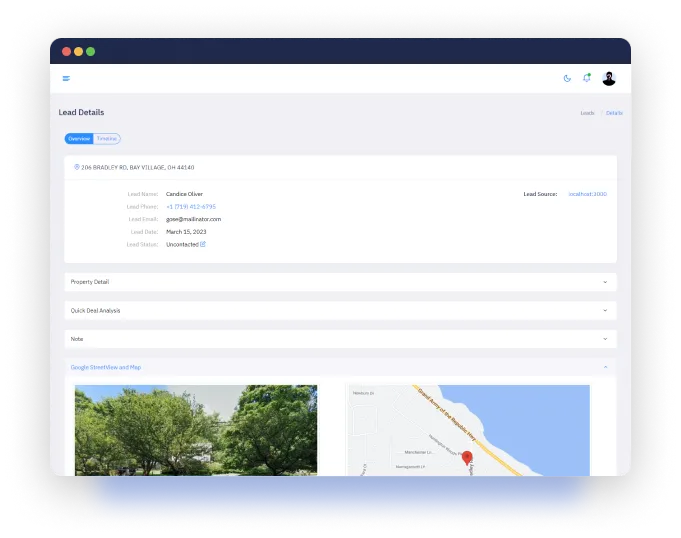Image resolution: width=681 pixels, height=538 pixels.
Task: Click the street view photo thumbnail
Action: pos(196,430)
